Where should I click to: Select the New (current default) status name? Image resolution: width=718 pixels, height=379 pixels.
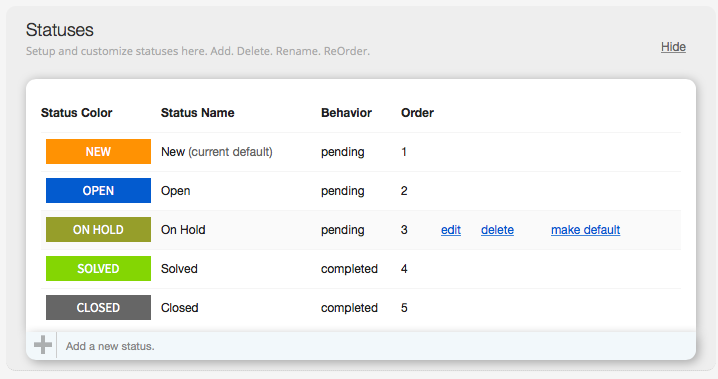click(x=217, y=152)
